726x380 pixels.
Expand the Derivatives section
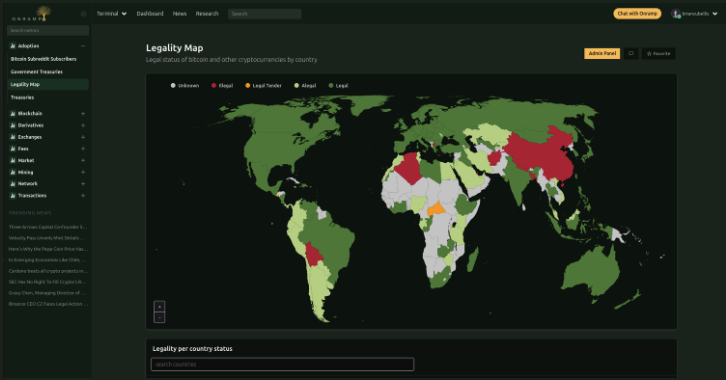(83, 125)
